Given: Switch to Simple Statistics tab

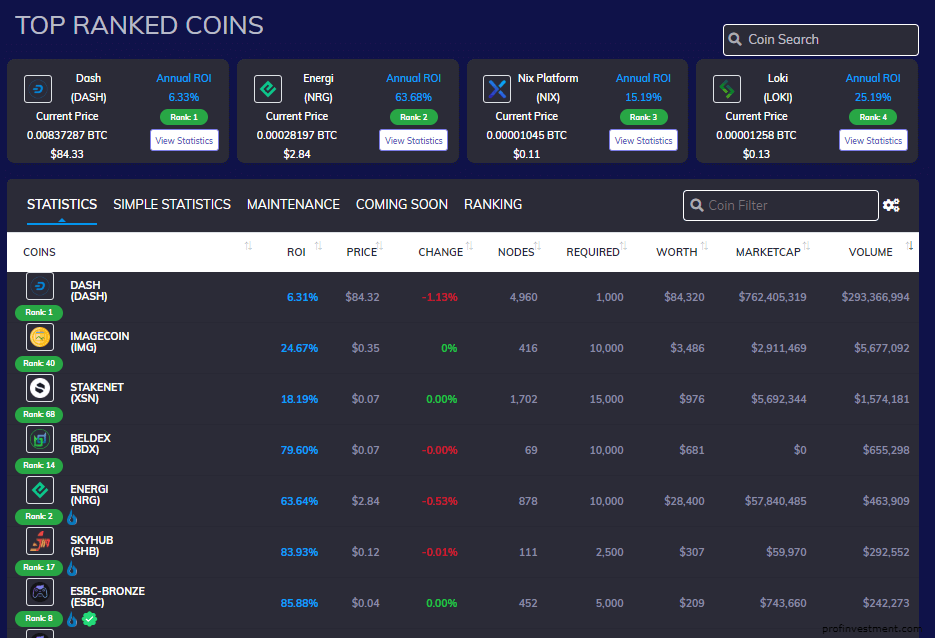Looking at the screenshot, I should [x=172, y=204].
